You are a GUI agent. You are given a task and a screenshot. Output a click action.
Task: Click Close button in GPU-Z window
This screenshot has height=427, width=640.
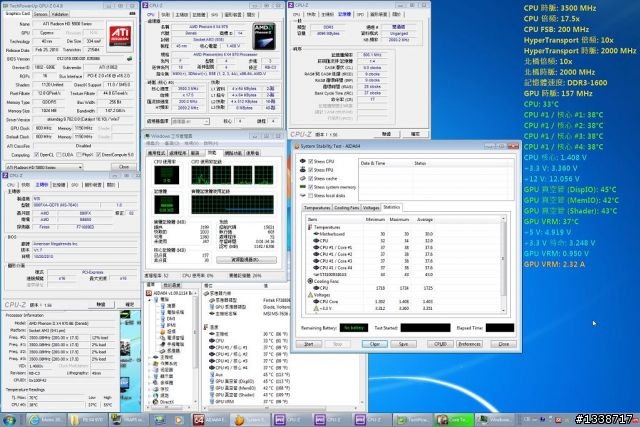[124, 167]
